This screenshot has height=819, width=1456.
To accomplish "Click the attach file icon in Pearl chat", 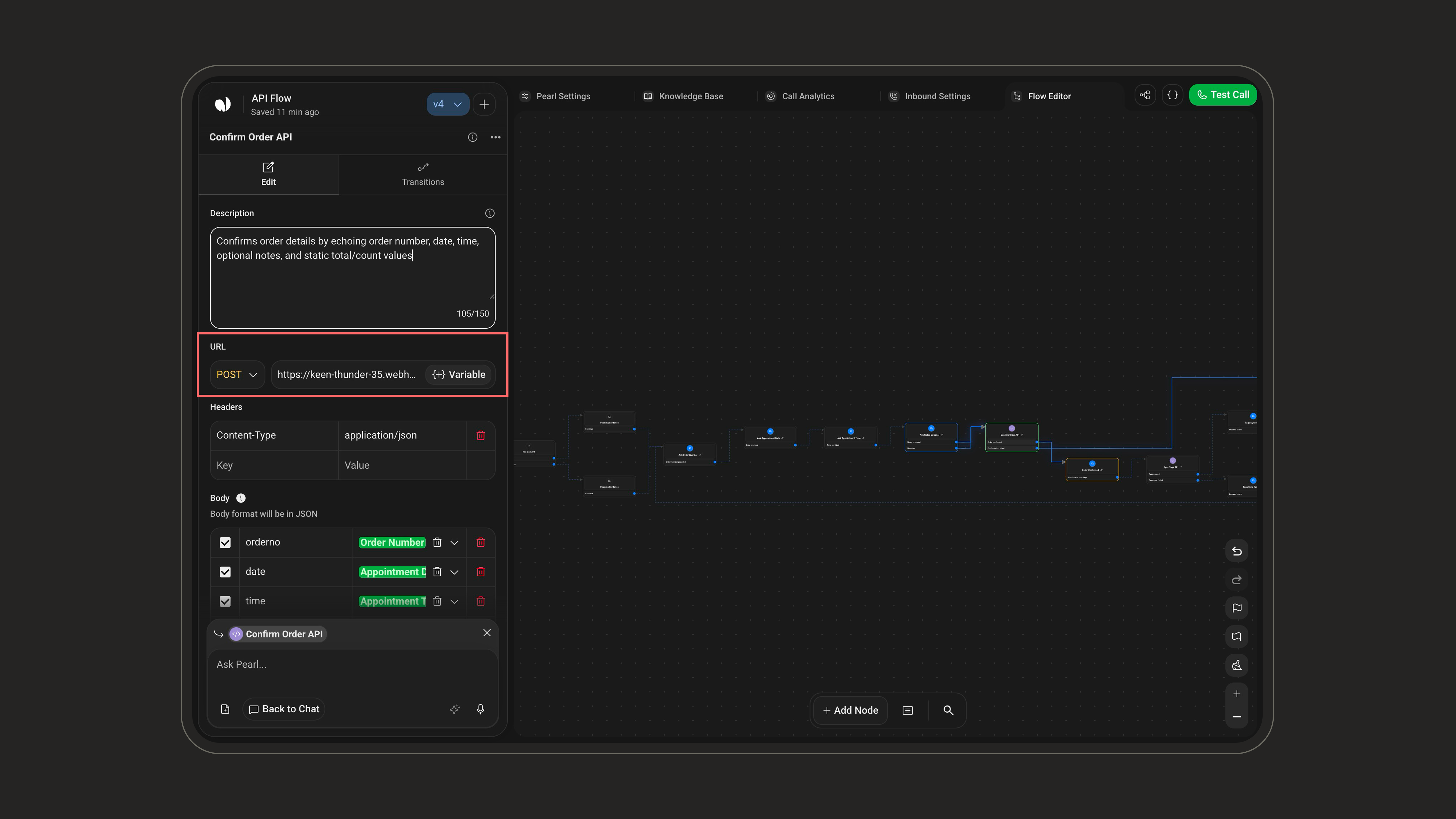I will point(225,709).
